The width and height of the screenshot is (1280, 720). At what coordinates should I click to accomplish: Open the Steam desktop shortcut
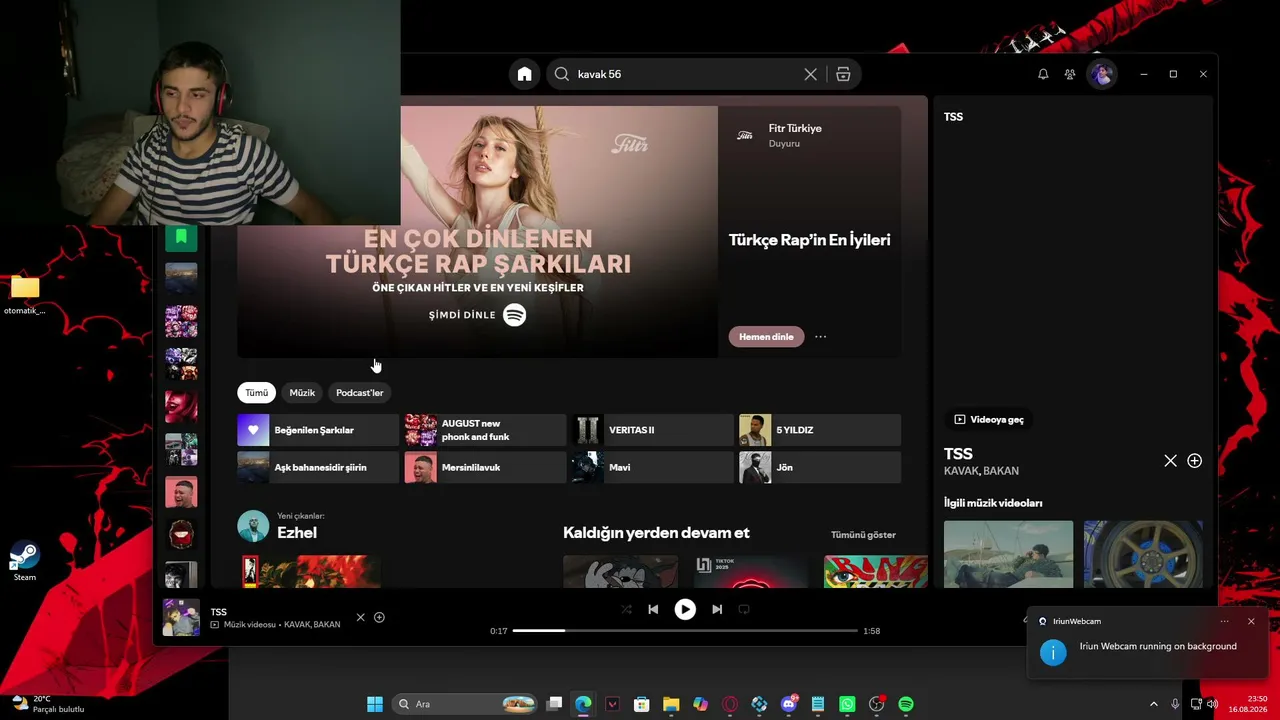click(x=24, y=562)
